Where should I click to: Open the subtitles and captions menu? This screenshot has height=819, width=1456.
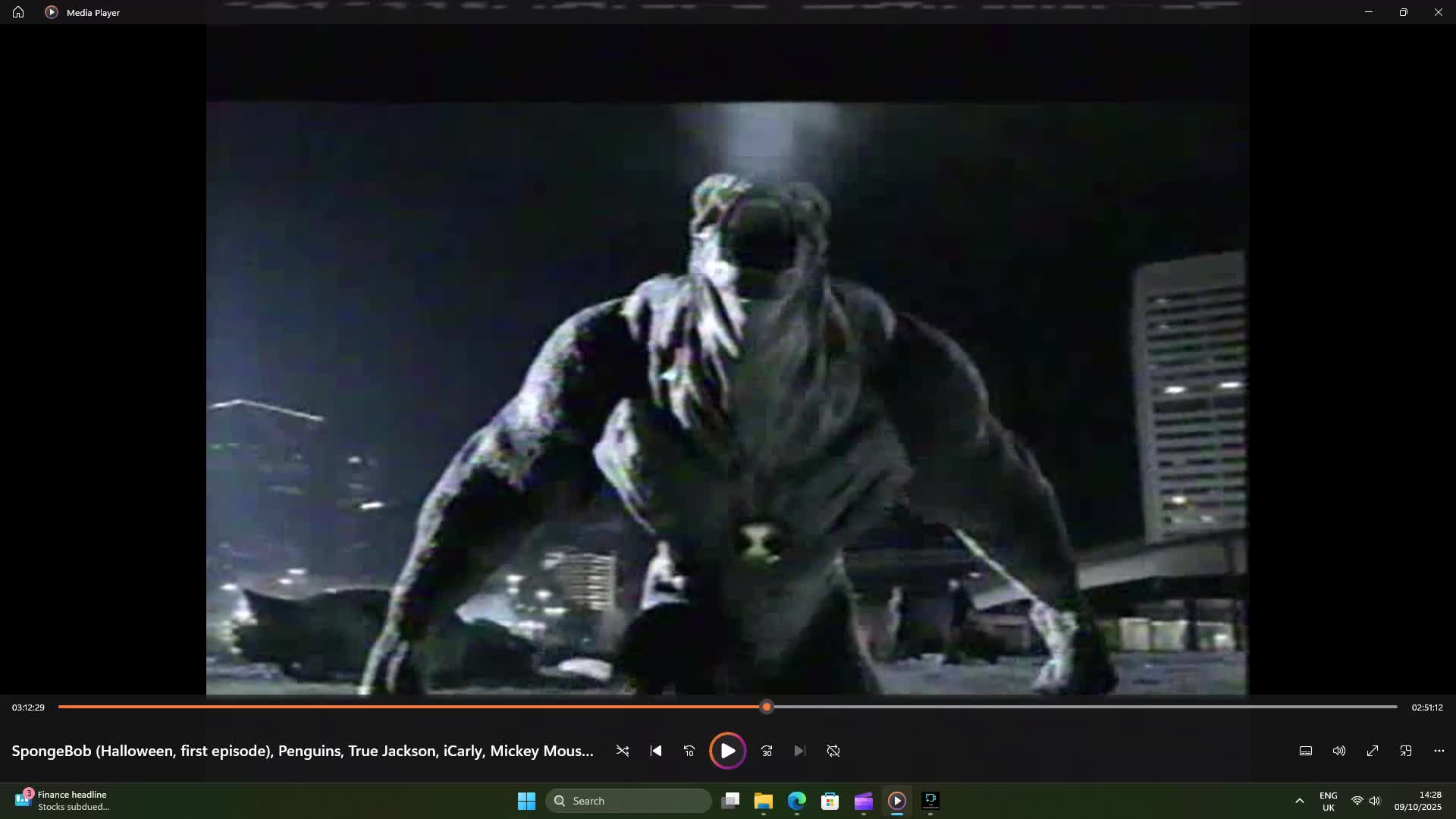(1306, 751)
